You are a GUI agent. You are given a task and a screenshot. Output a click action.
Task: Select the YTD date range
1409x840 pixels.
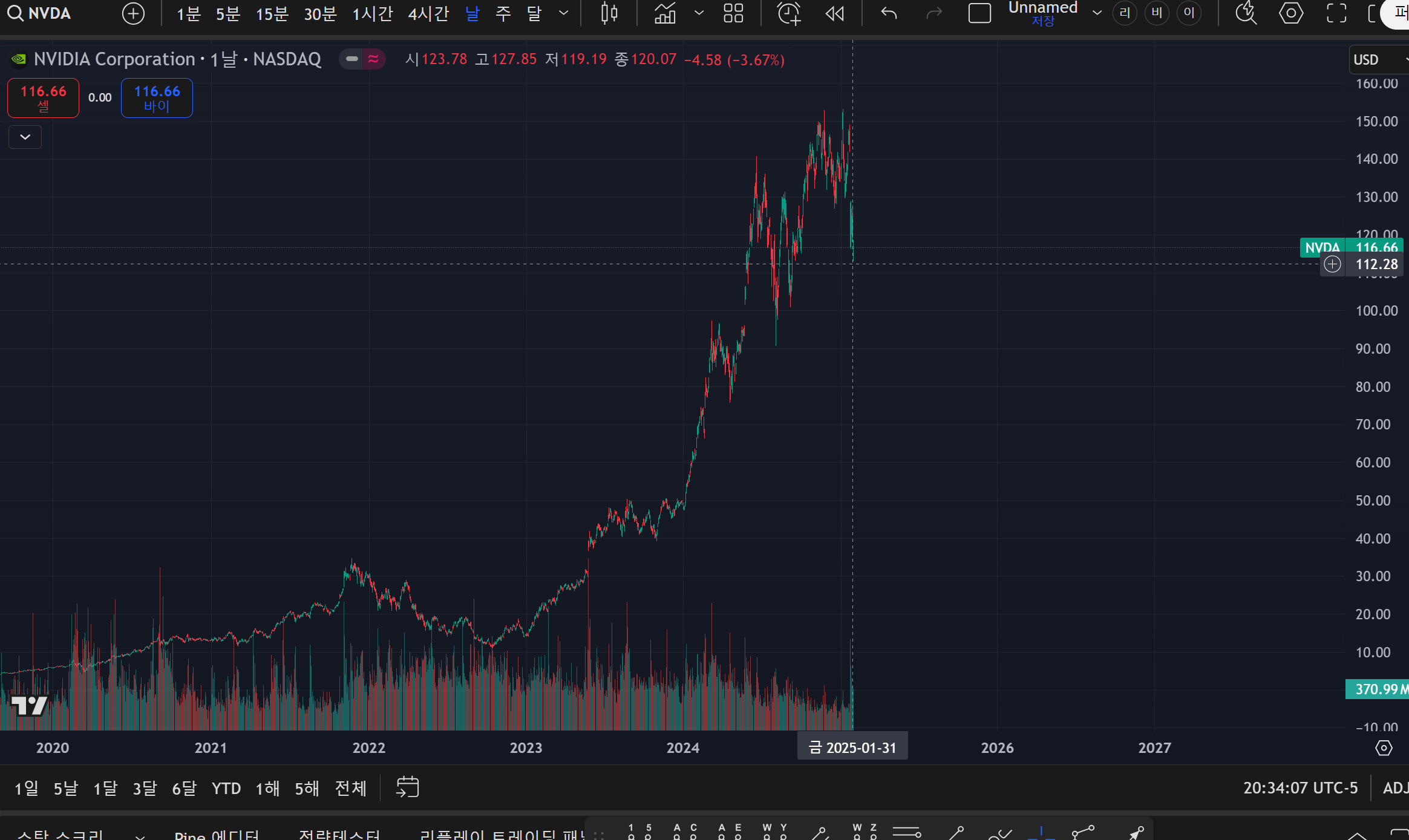click(x=226, y=788)
